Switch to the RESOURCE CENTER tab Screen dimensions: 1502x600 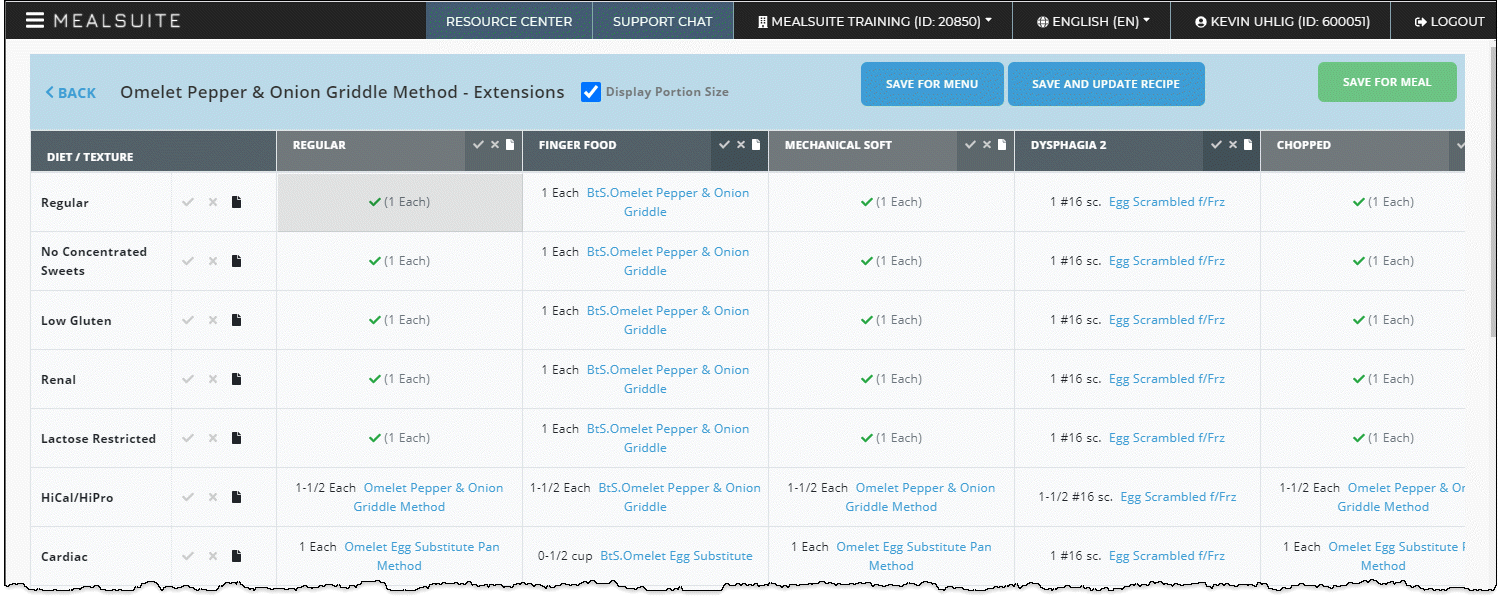[x=509, y=20]
